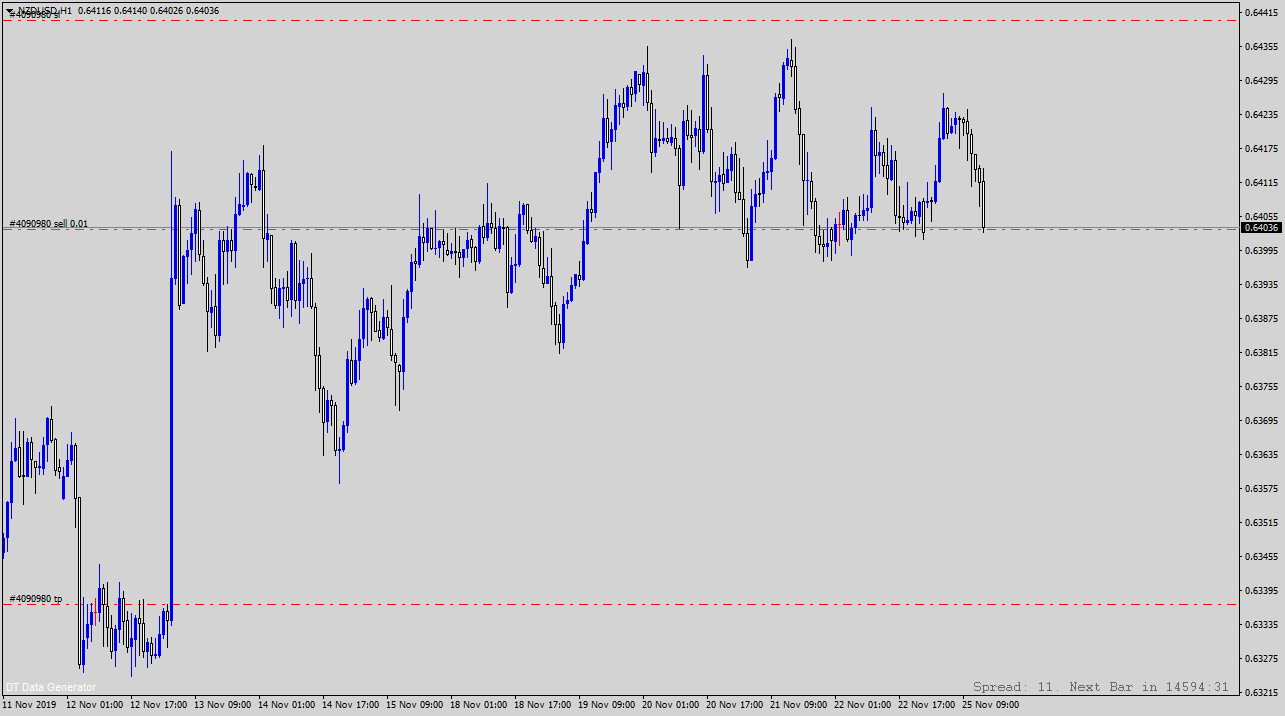Image resolution: width=1285 pixels, height=716 pixels.
Task: Click the 15 Nov 09:00 time axis label
Action: (x=414, y=705)
